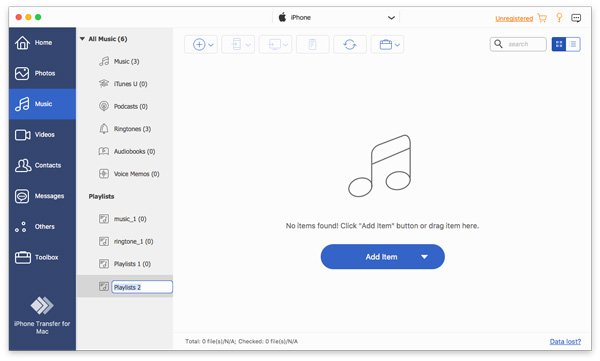This screenshot has height=361, width=600.
Task: Click the playlist icon beside Playlists 1
Action: click(104, 264)
